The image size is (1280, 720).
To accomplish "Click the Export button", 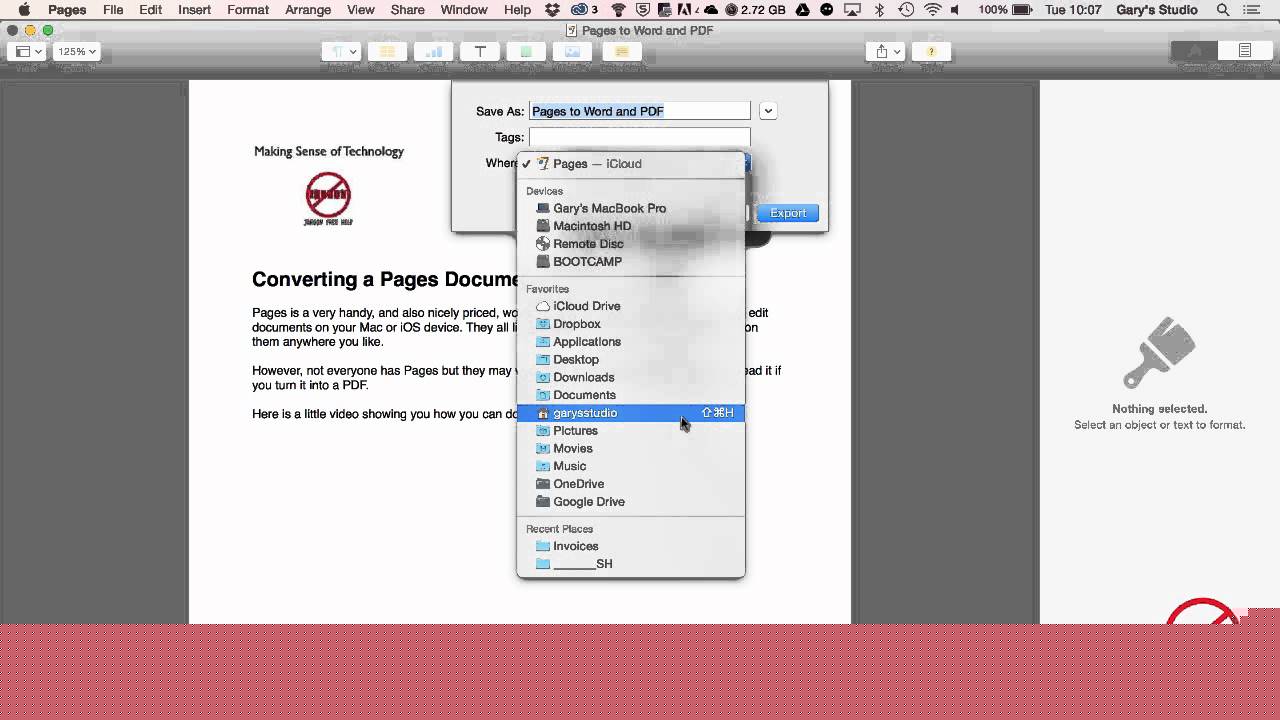I will coord(788,213).
